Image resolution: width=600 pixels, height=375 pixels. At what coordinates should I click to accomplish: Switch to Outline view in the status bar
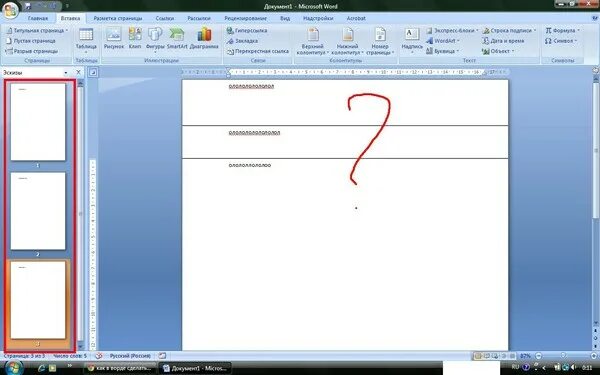click(504, 356)
